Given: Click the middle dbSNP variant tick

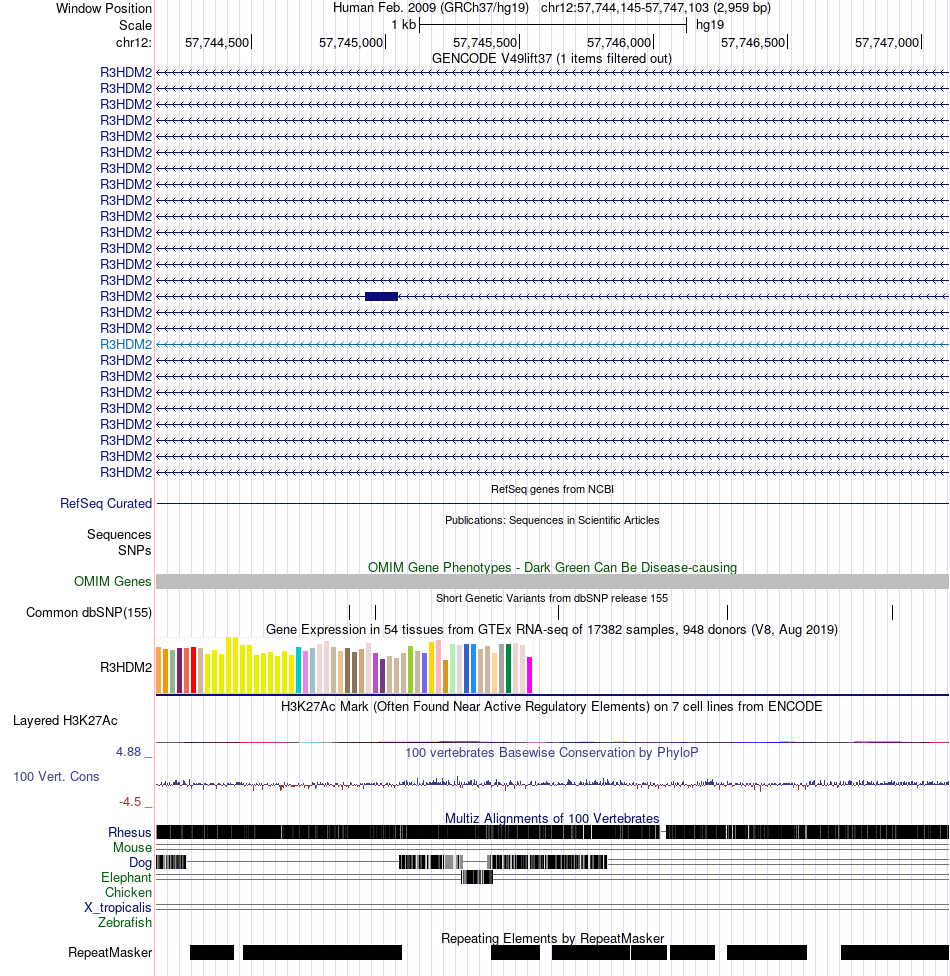Looking at the screenshot, I should pyautogui.click(x=558, y=612).
